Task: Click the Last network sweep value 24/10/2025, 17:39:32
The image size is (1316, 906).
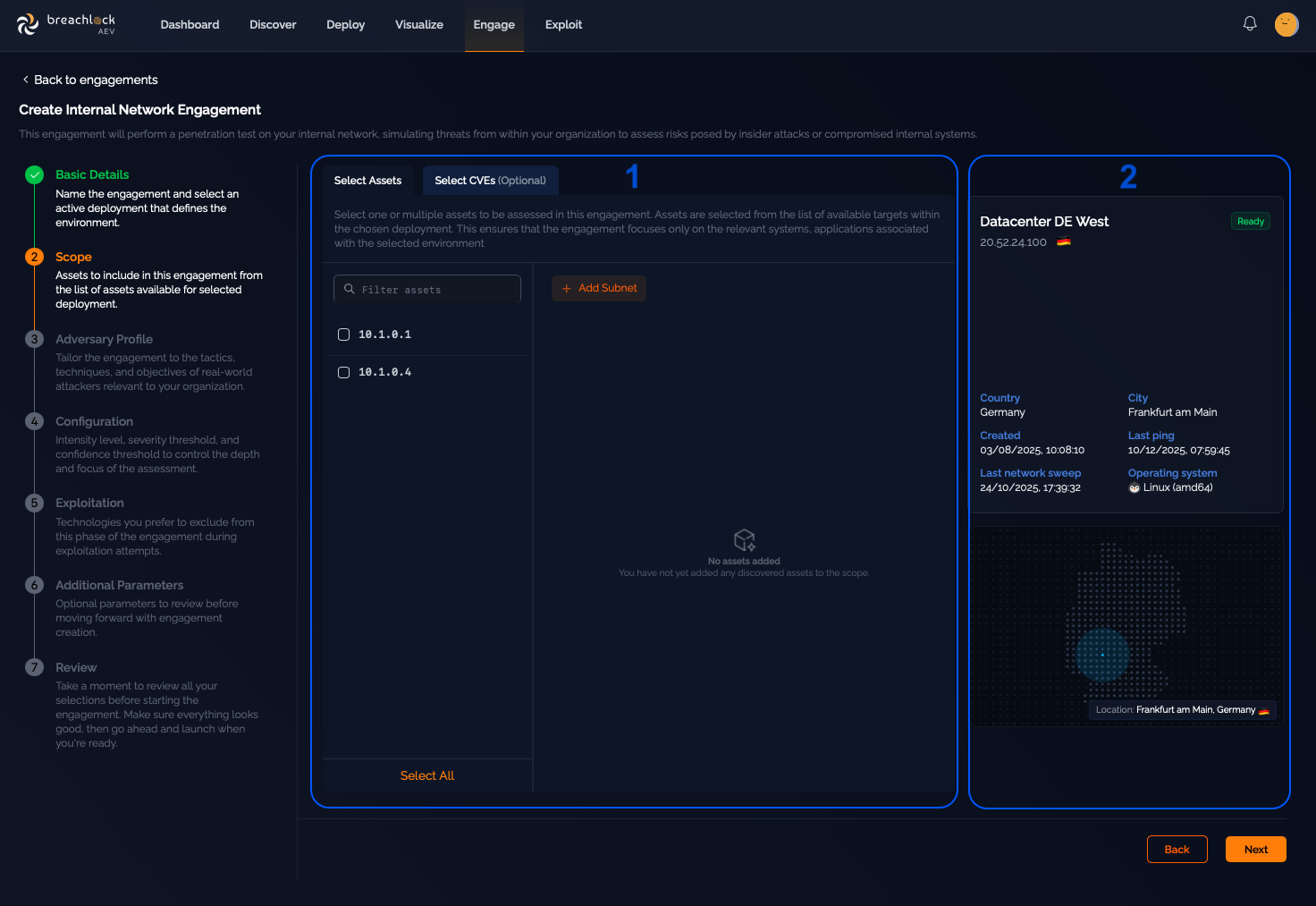Action: click(1030, 487)
